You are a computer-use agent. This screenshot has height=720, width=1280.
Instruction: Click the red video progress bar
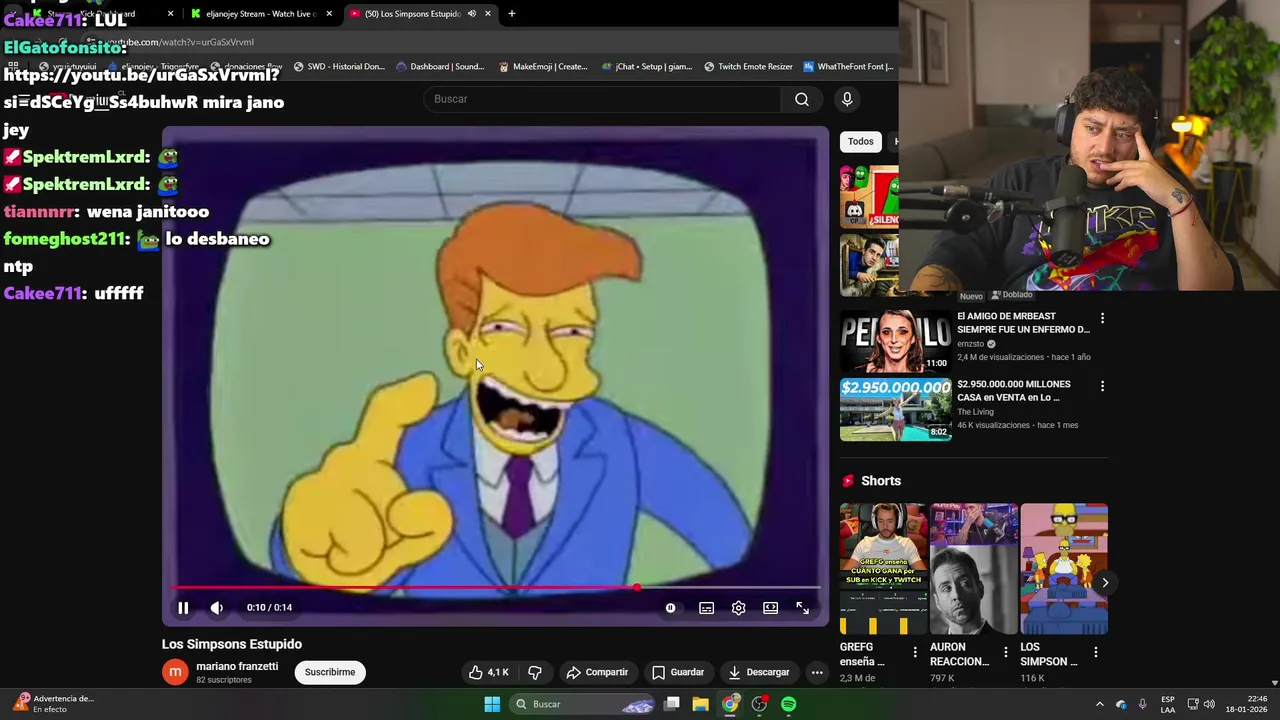click(496, 588)
